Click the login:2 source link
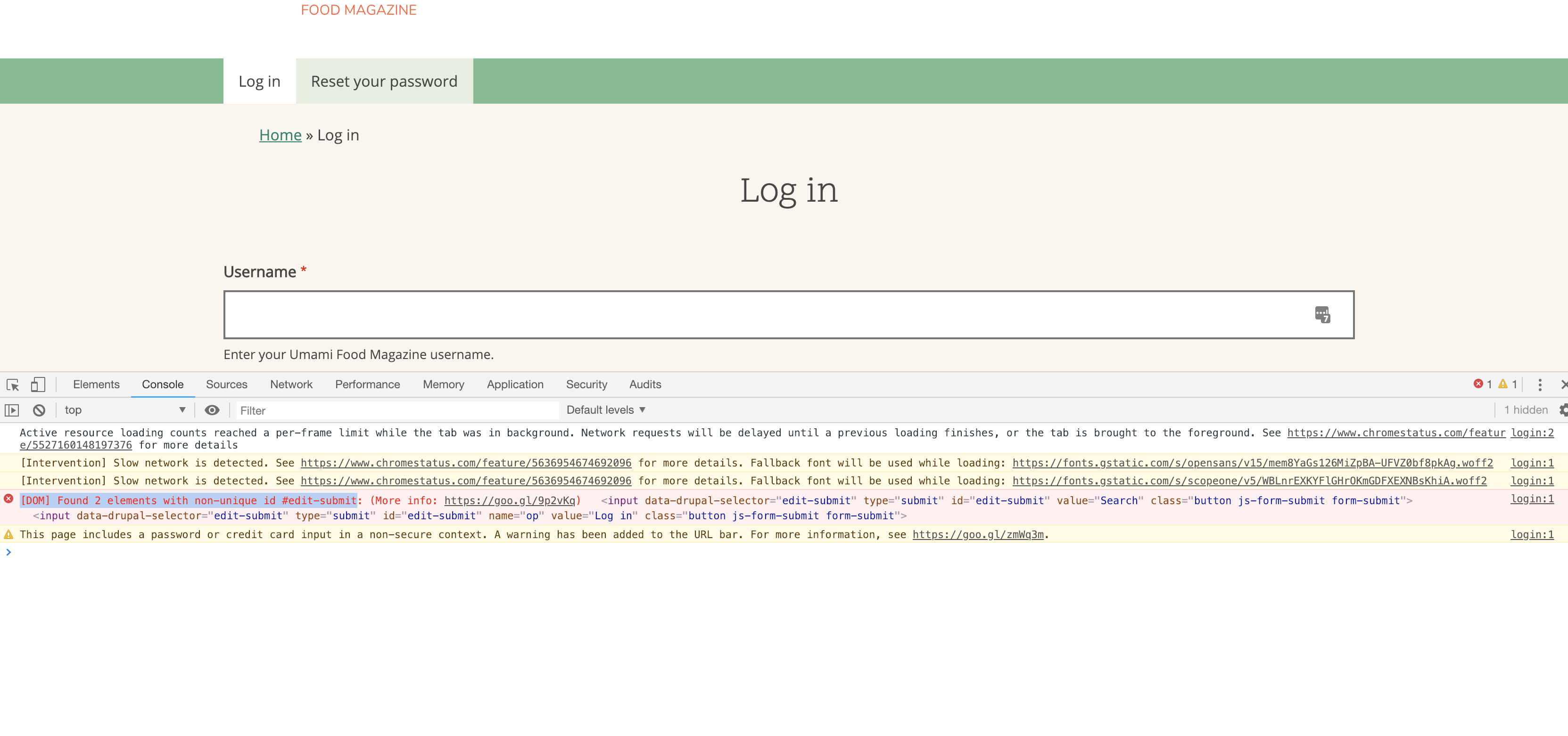 1532,433
